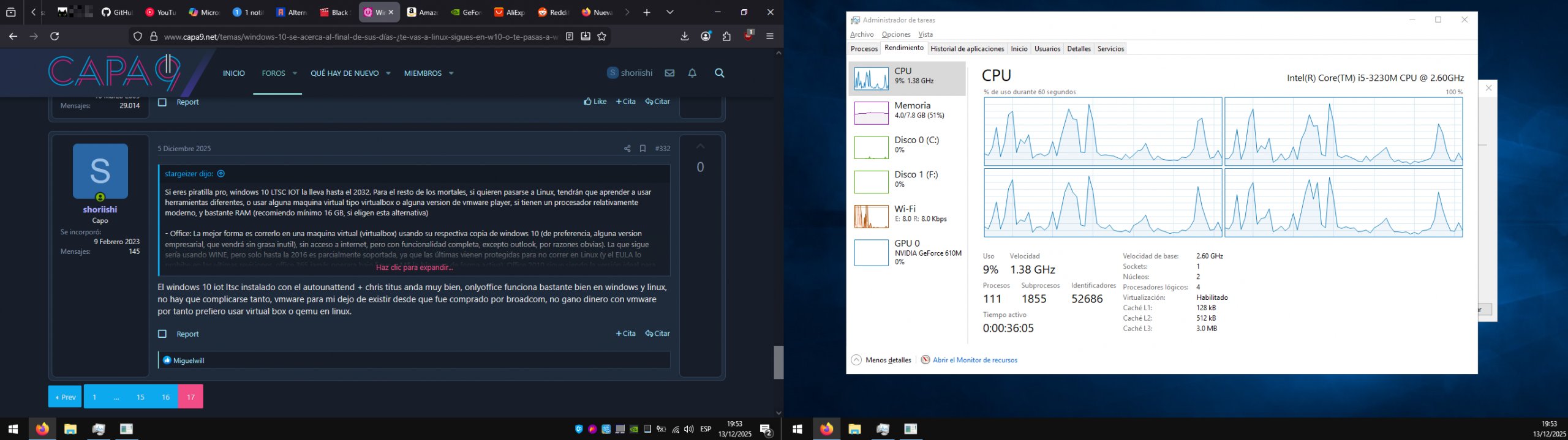Image resolution: width=1568 pixels, height=440 pixels.
Task: Open the forum inbox envelope icon
Action: (x=669, y=73)
